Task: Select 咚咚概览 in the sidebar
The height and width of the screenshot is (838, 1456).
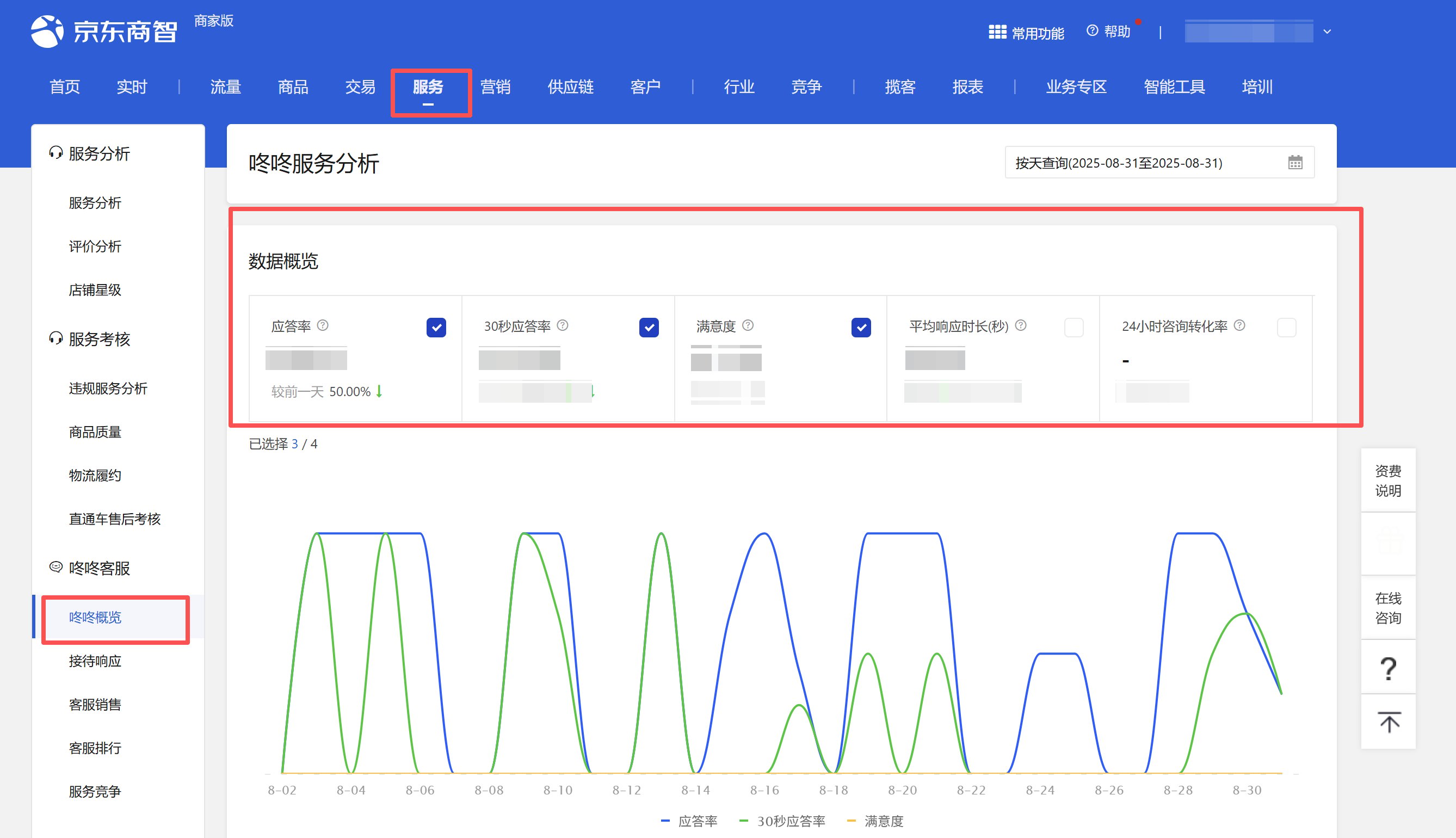Action: [x=95, y=618]
